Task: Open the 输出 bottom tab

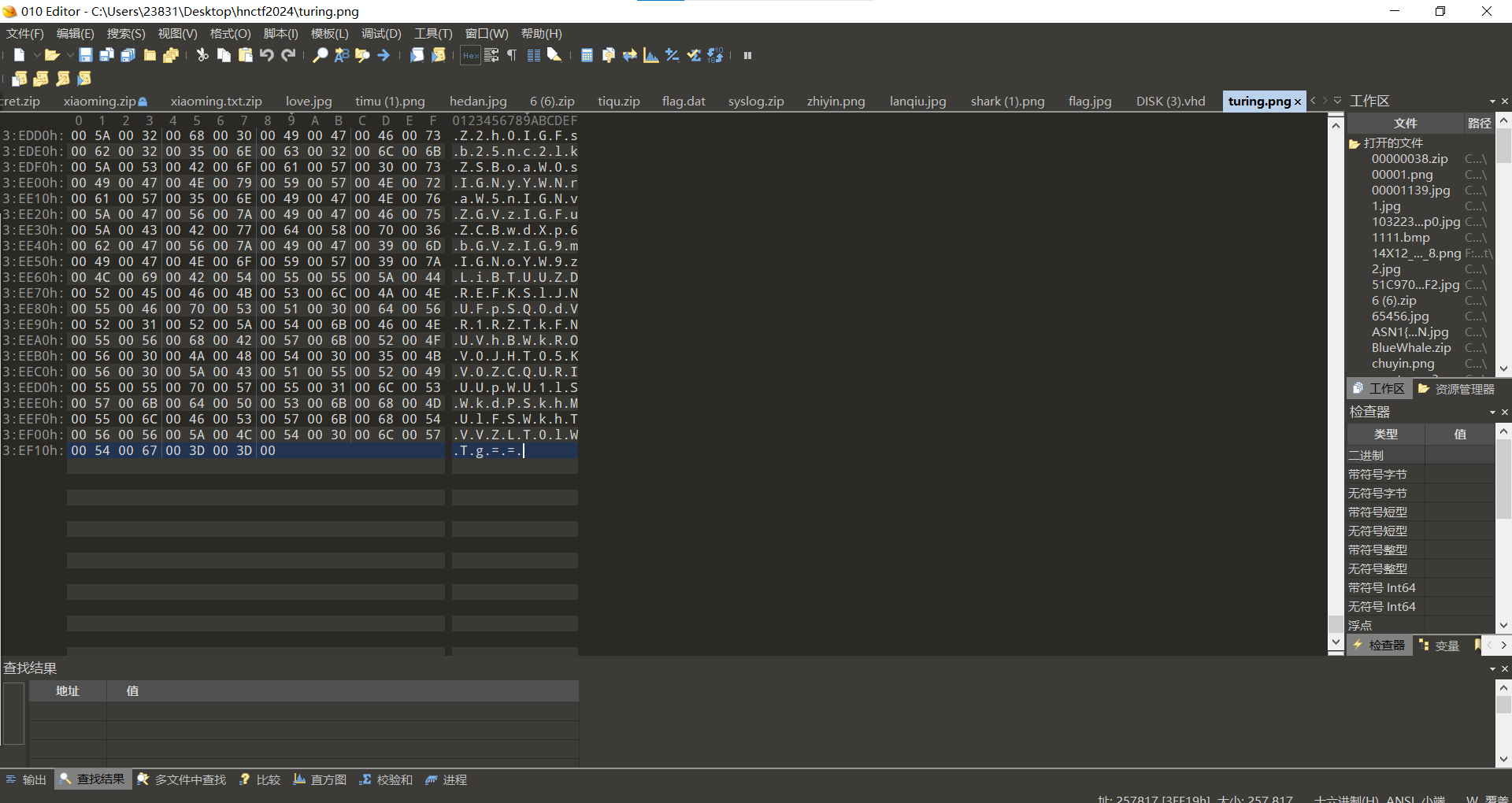Action: click(x=26, y=780)
